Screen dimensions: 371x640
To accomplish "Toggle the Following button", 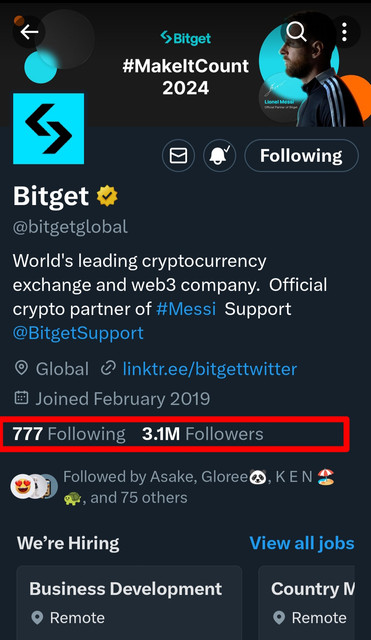I will [302, 156].
